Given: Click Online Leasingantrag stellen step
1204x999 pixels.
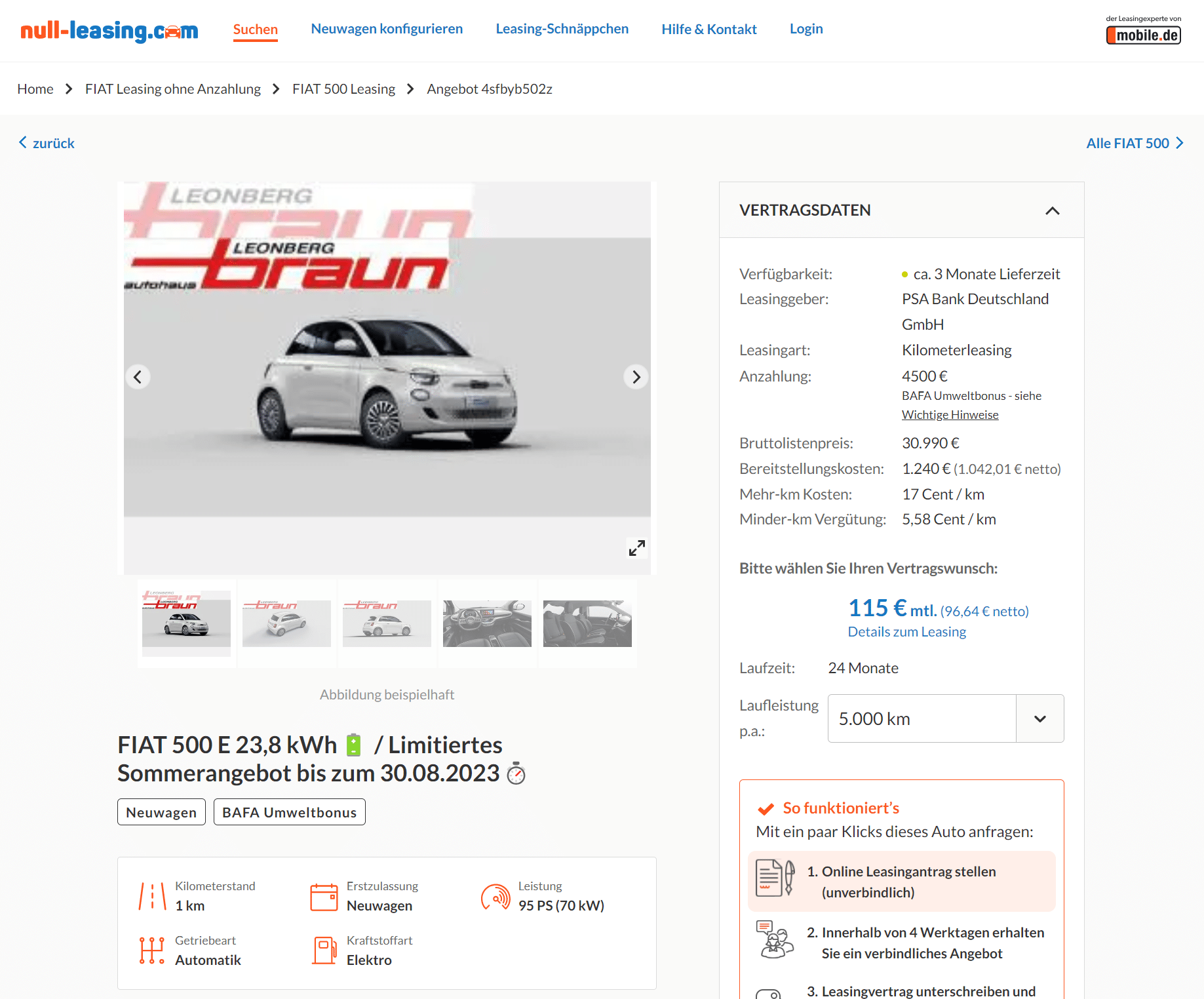Looking at the screenshot, I should 902,882.
